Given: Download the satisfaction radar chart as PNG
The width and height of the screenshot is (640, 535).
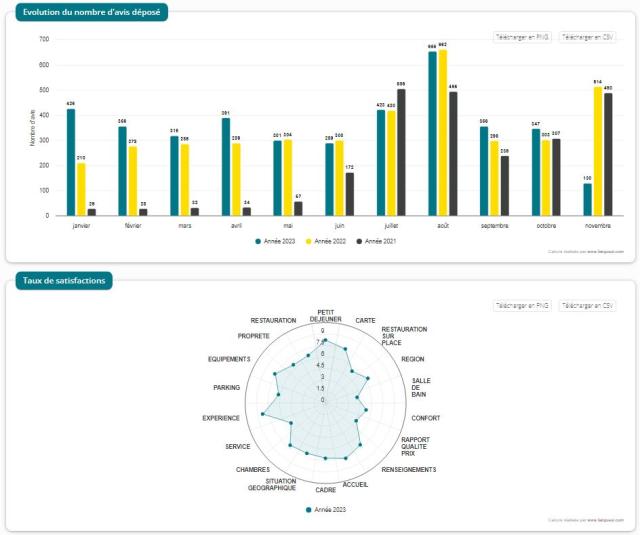Looking at the screenshot, I should (522, 305).
